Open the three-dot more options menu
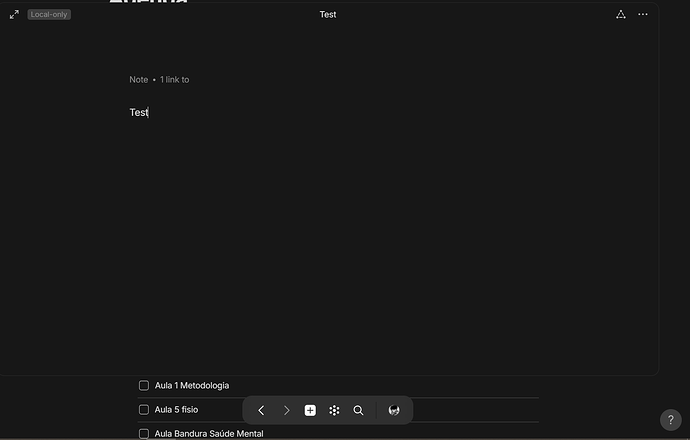 (x=642, y=15)
